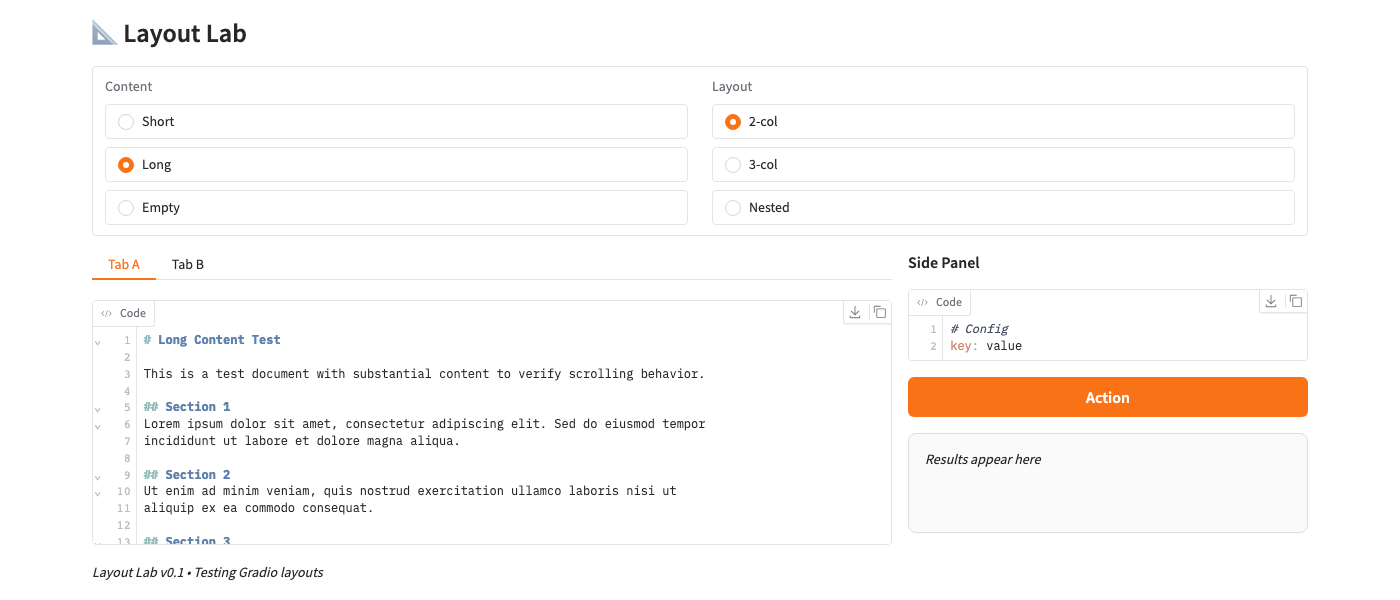This screenshot has height=600, width=1400.
Task: Select the Nested layout option
Action: click(x=733, y=208)
